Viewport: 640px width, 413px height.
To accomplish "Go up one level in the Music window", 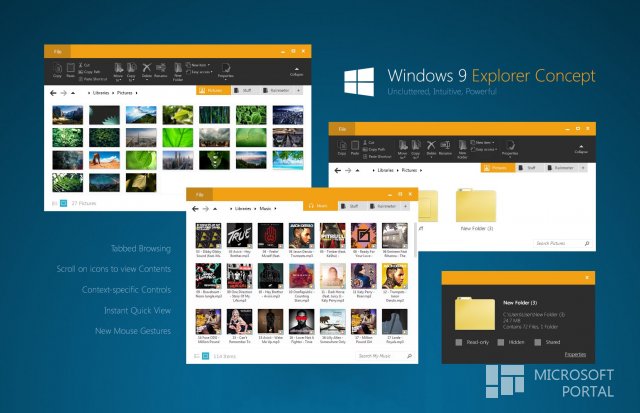I will (215, 209).
